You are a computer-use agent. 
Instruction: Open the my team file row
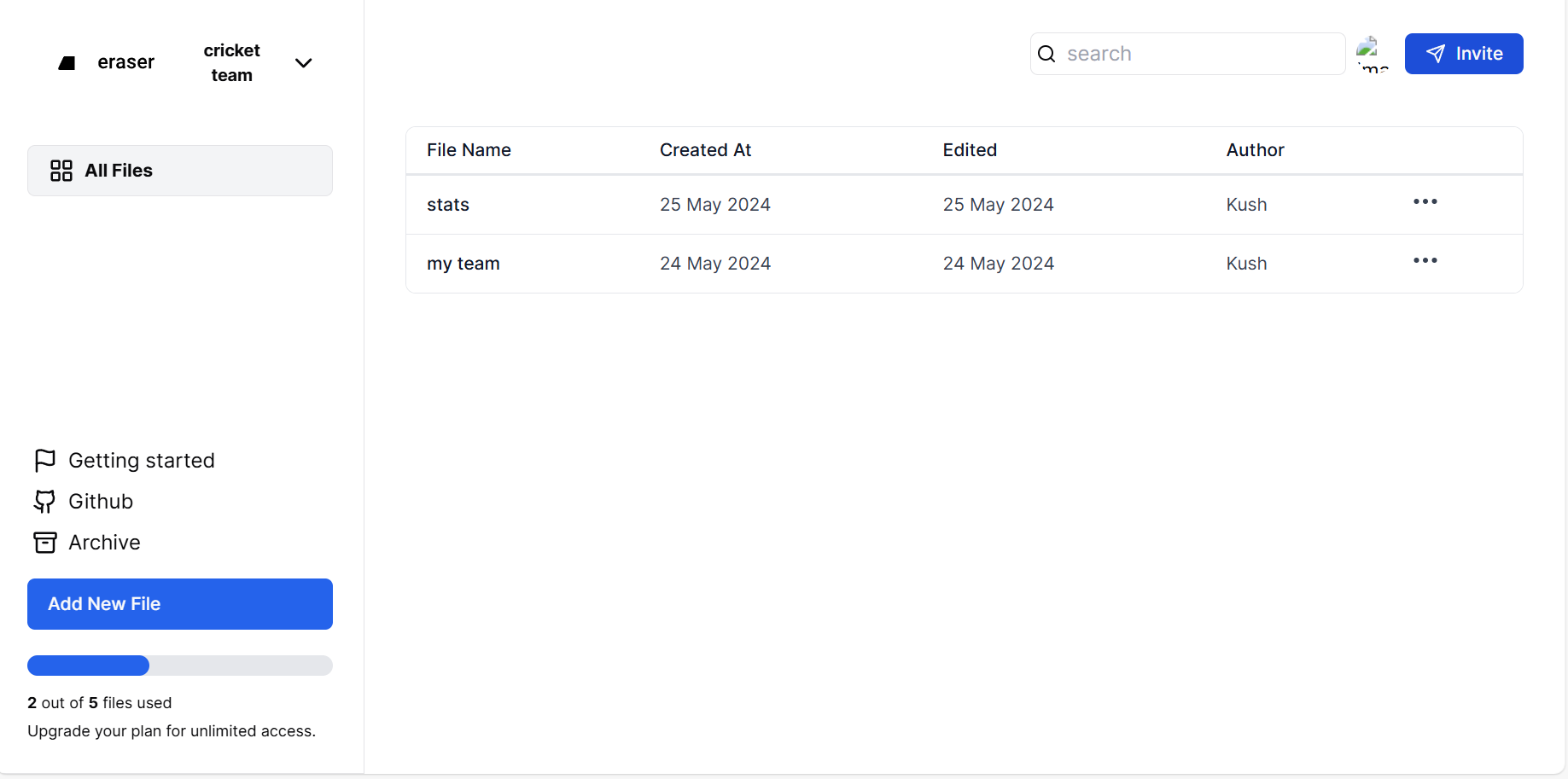463,264
